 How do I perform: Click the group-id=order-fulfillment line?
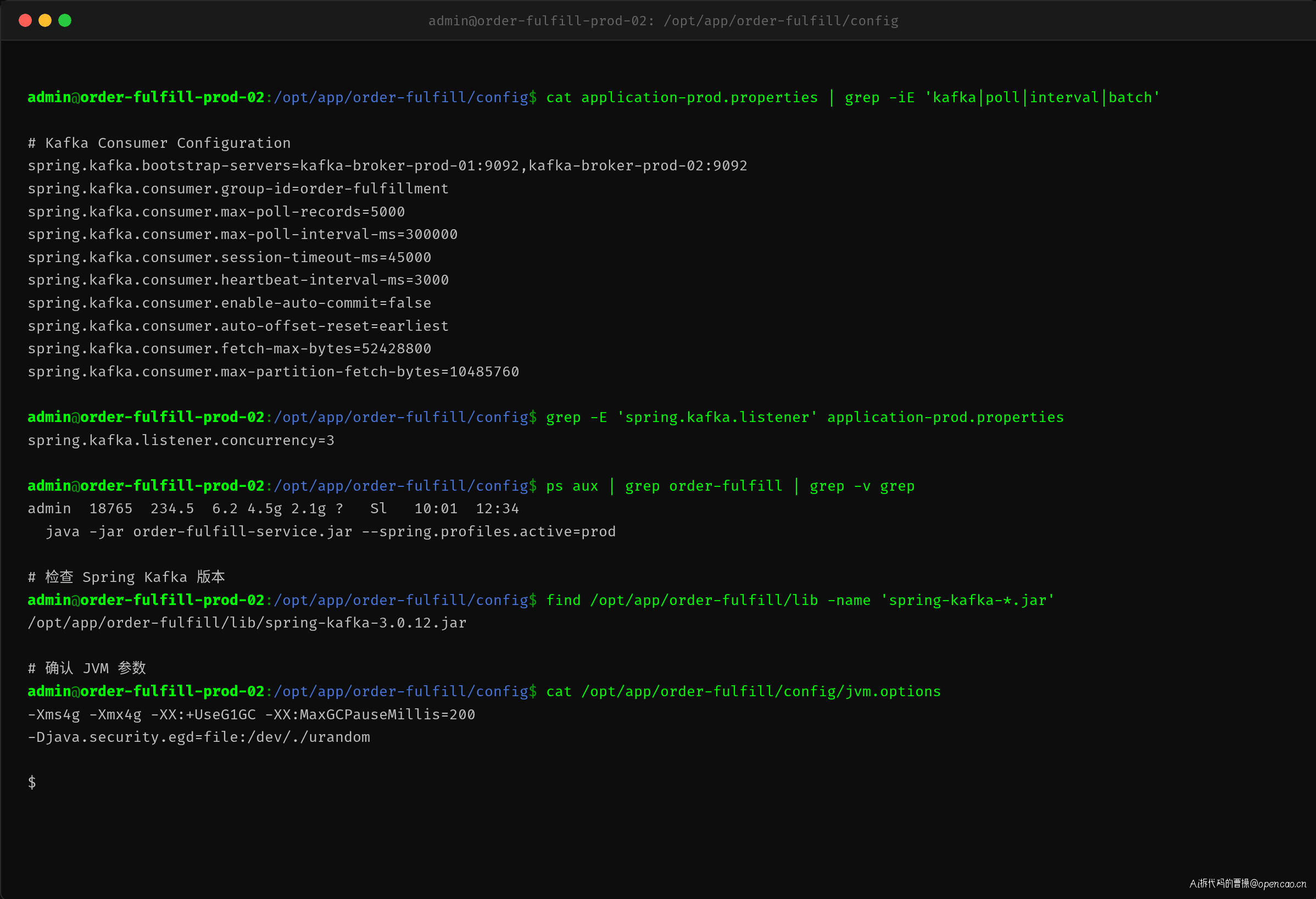pos(238,188)
